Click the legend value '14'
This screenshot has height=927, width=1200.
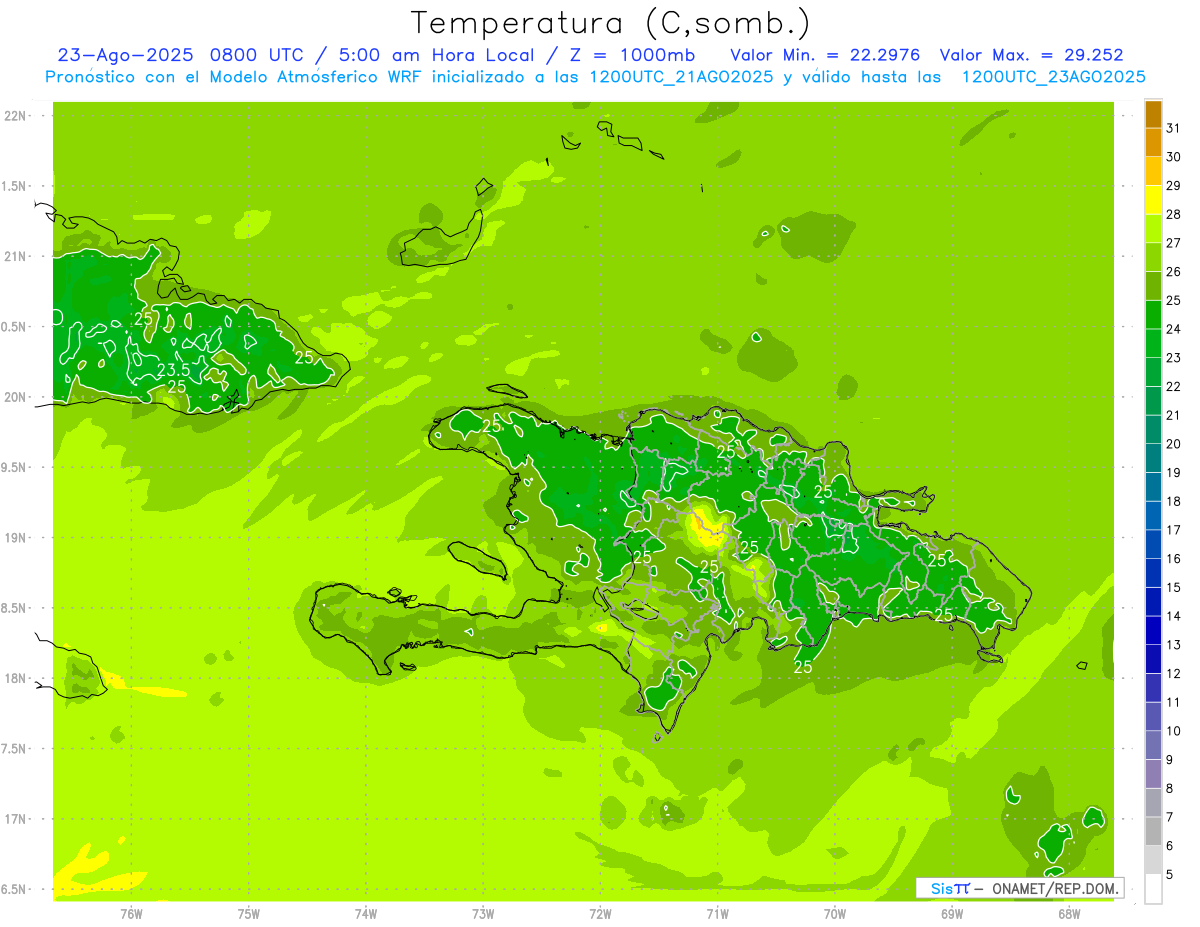(x=1174, y=616)
